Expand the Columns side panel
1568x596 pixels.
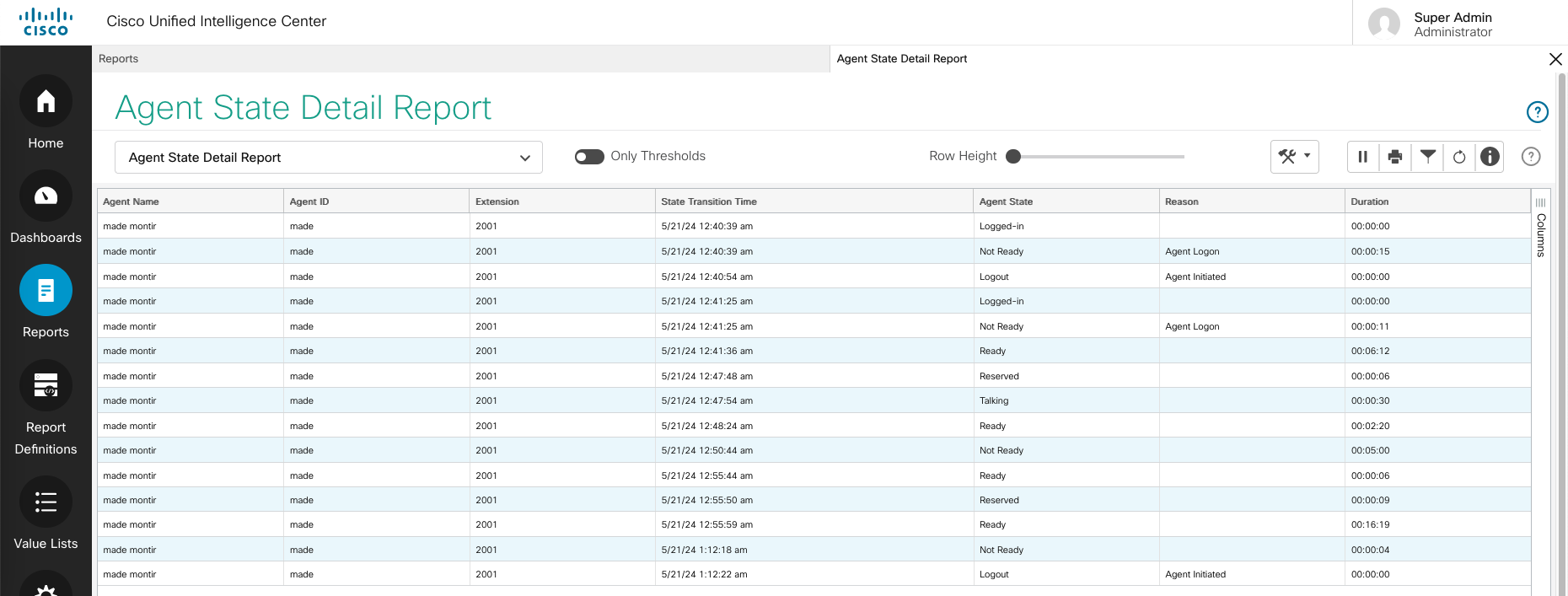[1540, 228]
